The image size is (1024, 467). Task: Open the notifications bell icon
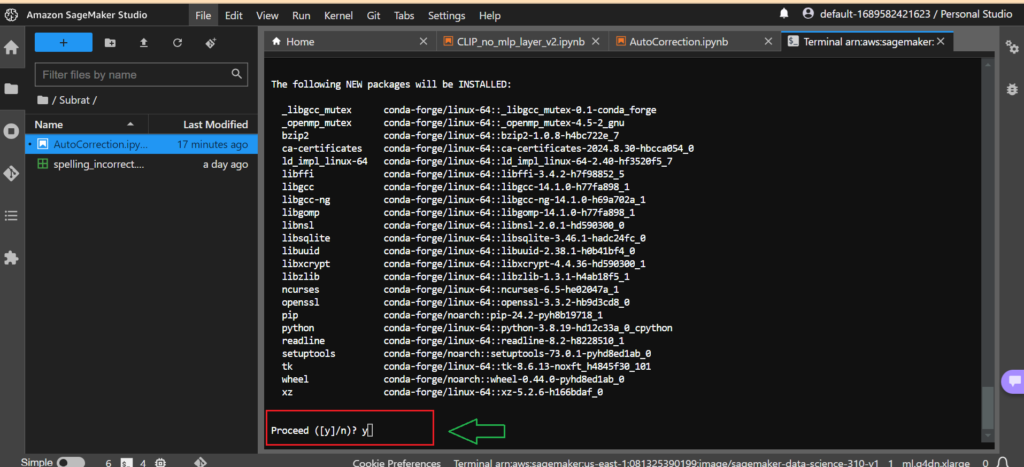tap(784, 15)
